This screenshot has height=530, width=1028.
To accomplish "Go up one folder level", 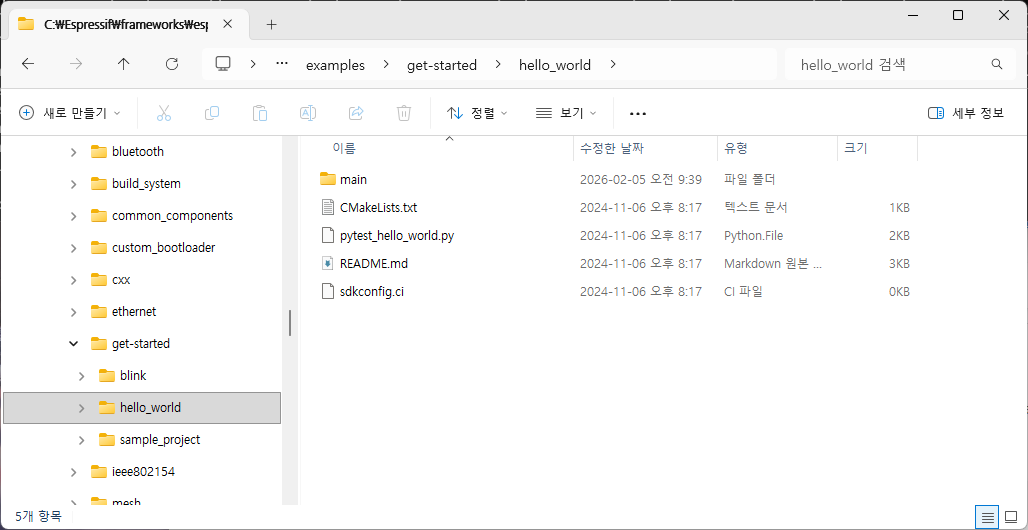I will [x=123, y=64].
